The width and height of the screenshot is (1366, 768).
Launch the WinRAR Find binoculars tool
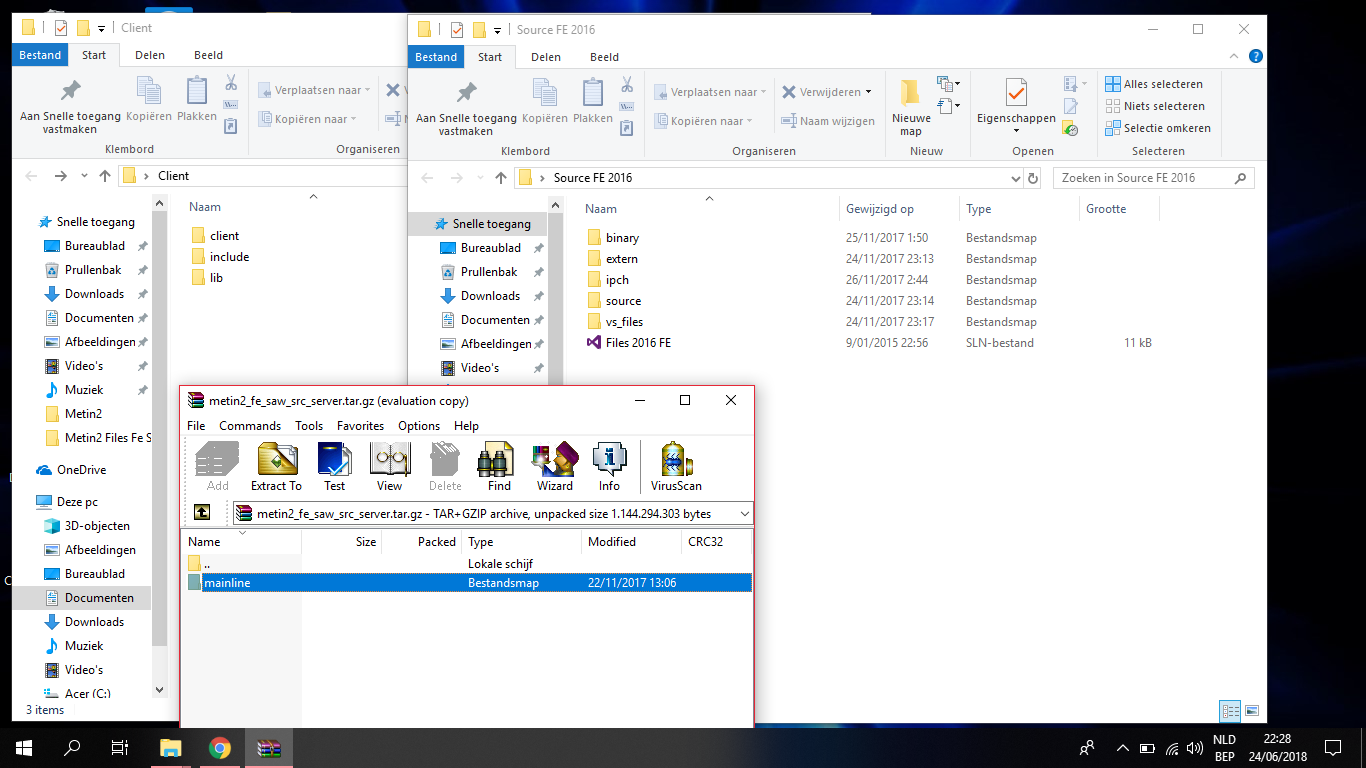[499, 468]
